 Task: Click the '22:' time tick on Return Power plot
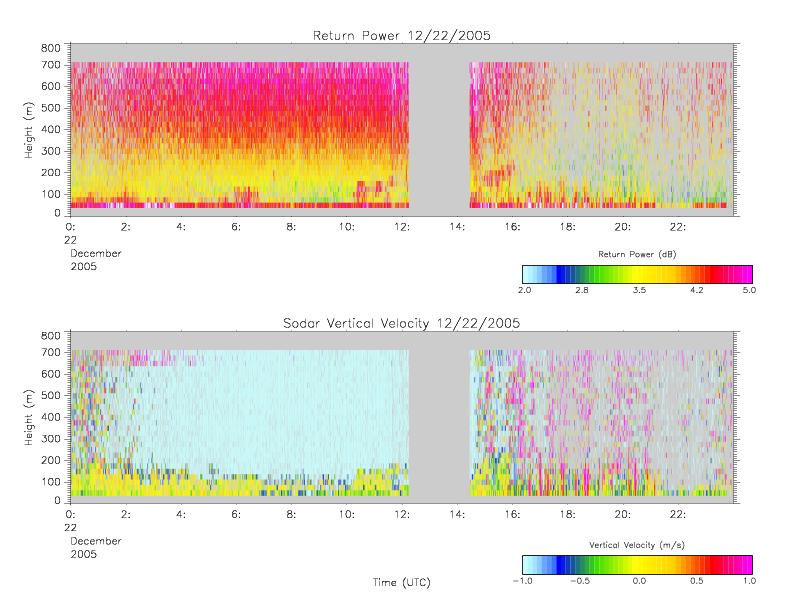678,227
